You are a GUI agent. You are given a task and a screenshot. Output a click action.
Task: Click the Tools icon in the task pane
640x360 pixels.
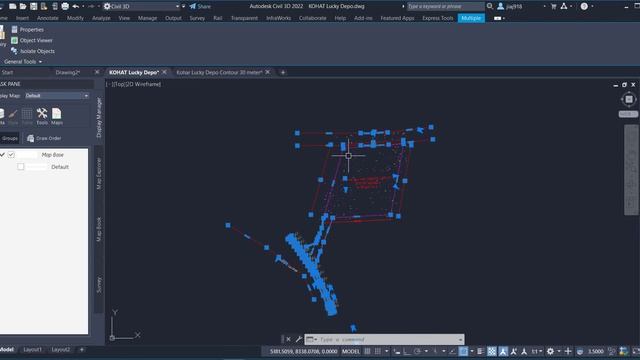point(42,116)
